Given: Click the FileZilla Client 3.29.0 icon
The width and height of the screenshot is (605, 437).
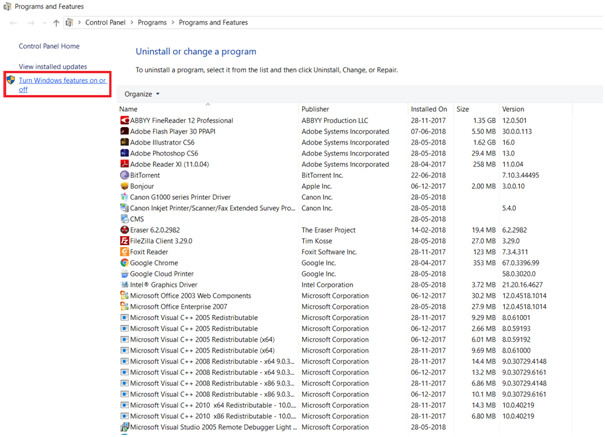Looking at the screenshot, I should (124, 241).
